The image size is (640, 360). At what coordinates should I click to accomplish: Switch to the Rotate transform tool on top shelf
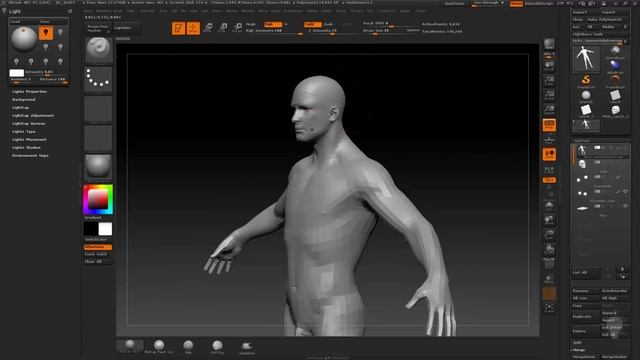click(x=238, y=28)
